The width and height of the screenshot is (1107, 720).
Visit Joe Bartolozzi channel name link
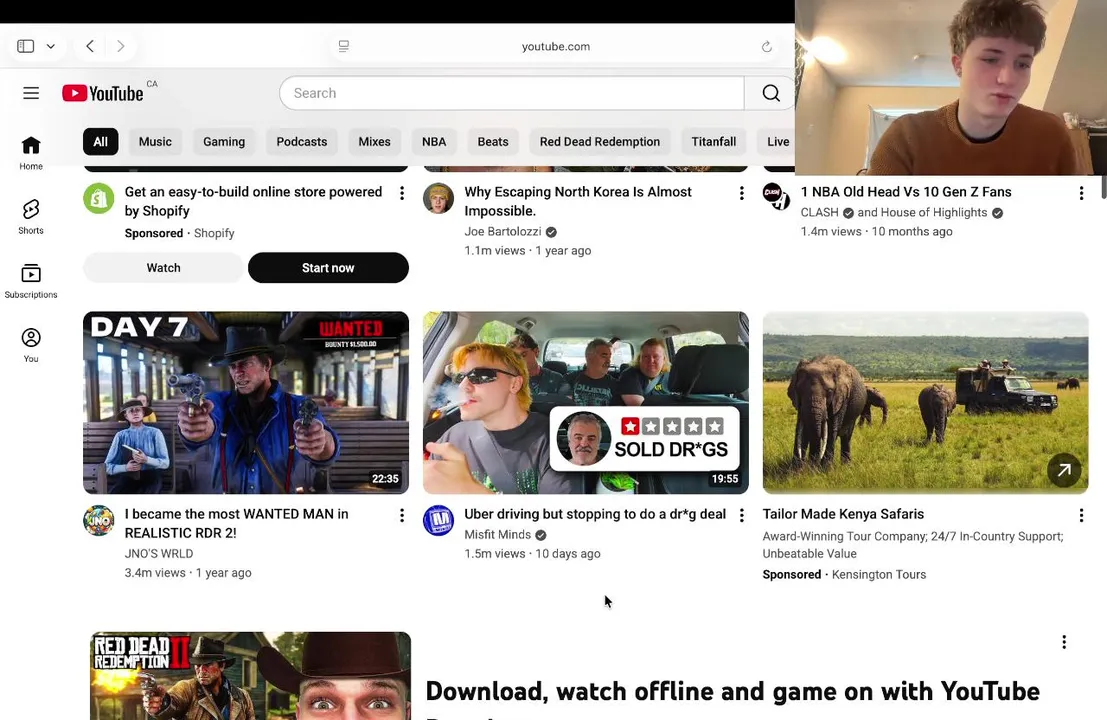[503, 232]
